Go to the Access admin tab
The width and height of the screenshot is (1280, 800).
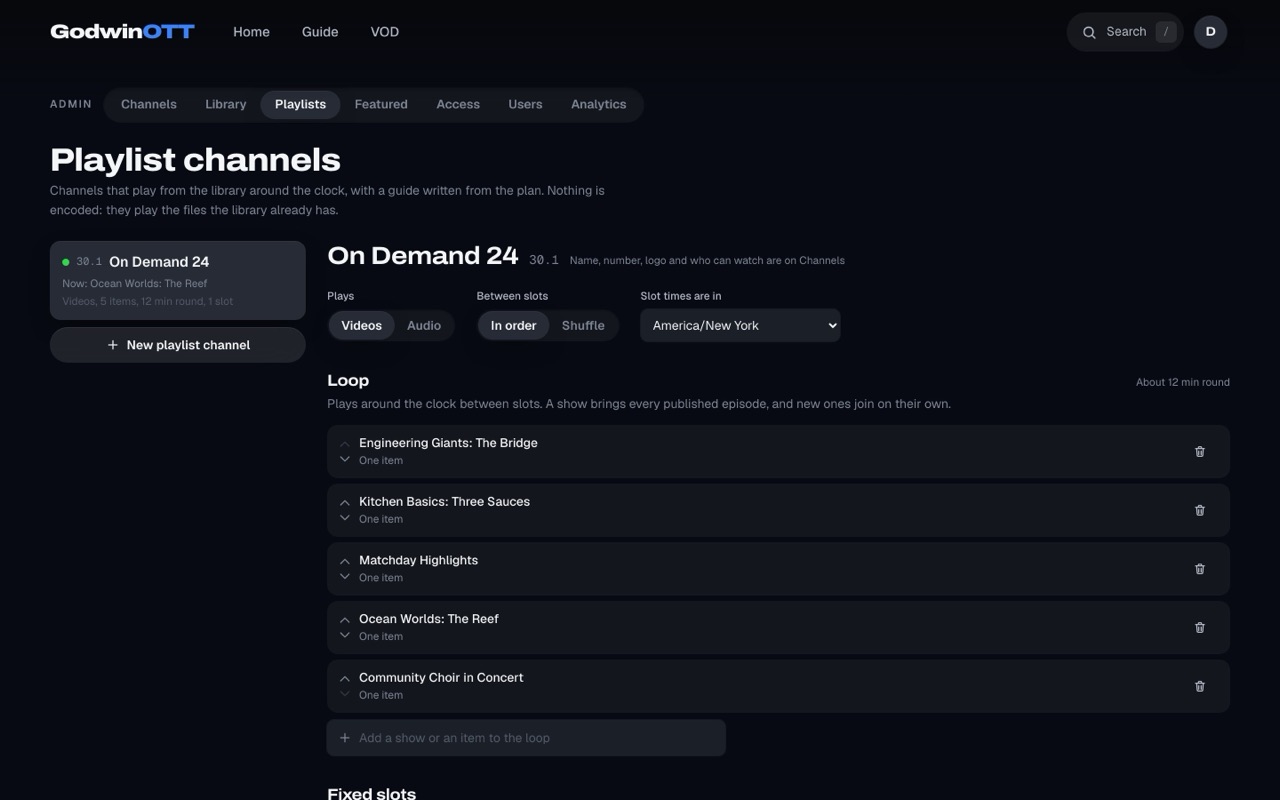click(x=458, y=104)
